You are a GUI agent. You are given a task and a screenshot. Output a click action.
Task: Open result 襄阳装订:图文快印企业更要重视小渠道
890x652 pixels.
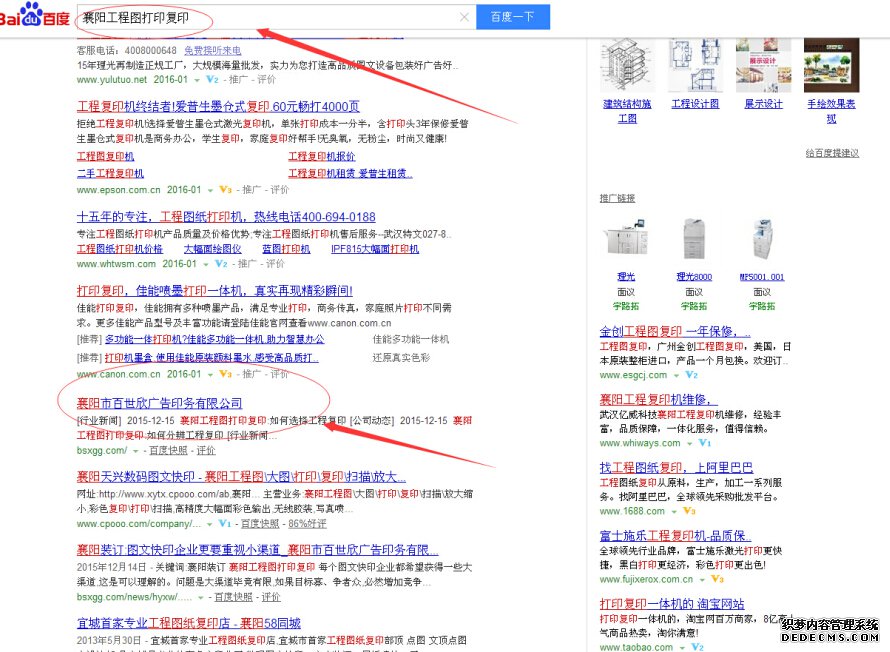258,550
